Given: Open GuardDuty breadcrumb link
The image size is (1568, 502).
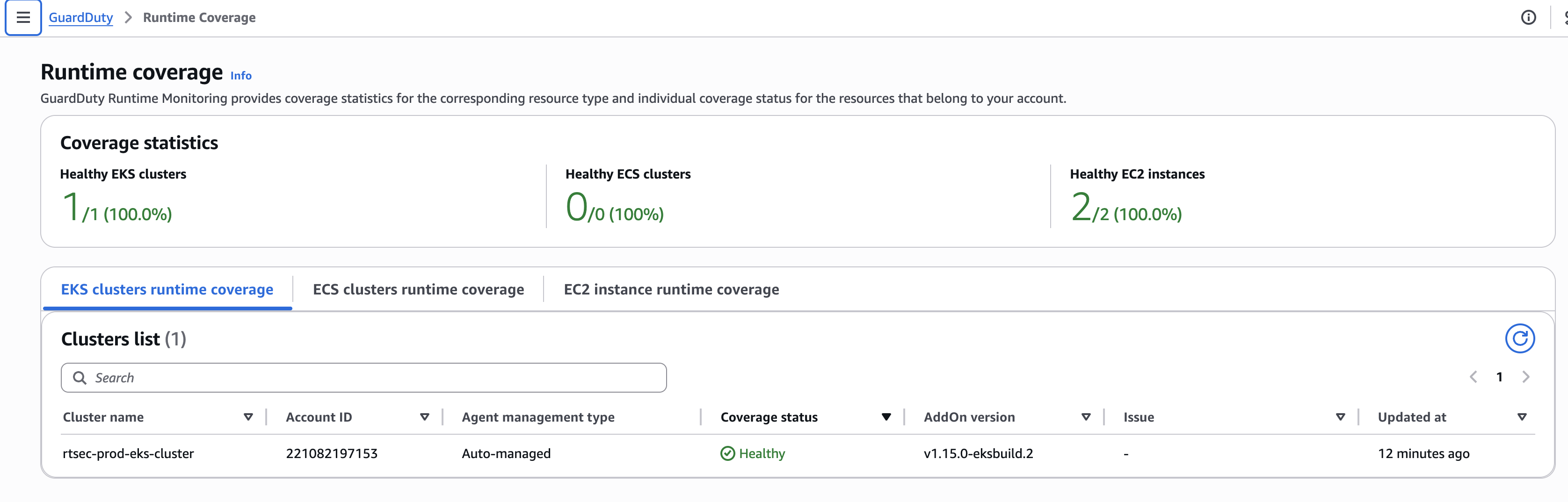Looking at the screenshot, I should pyautogui.click(x=81, y=18).
